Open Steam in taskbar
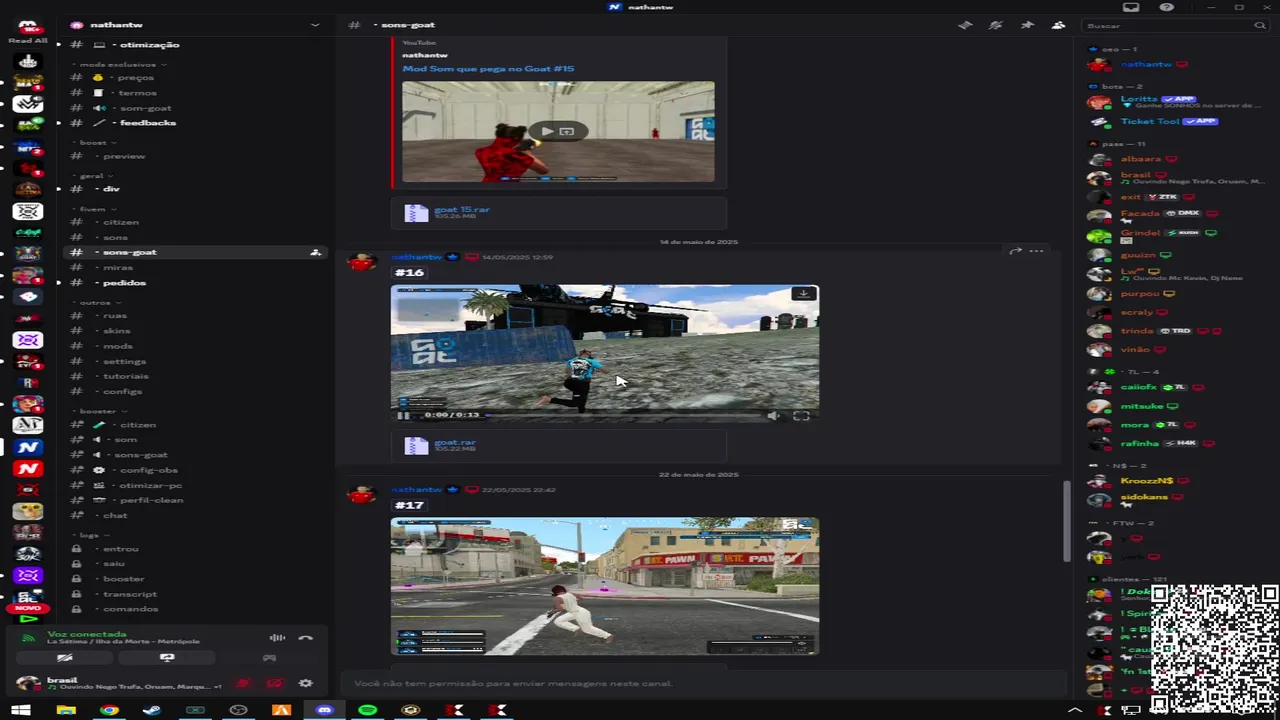This screenshot has width=1280, height=720. point(152,710)
